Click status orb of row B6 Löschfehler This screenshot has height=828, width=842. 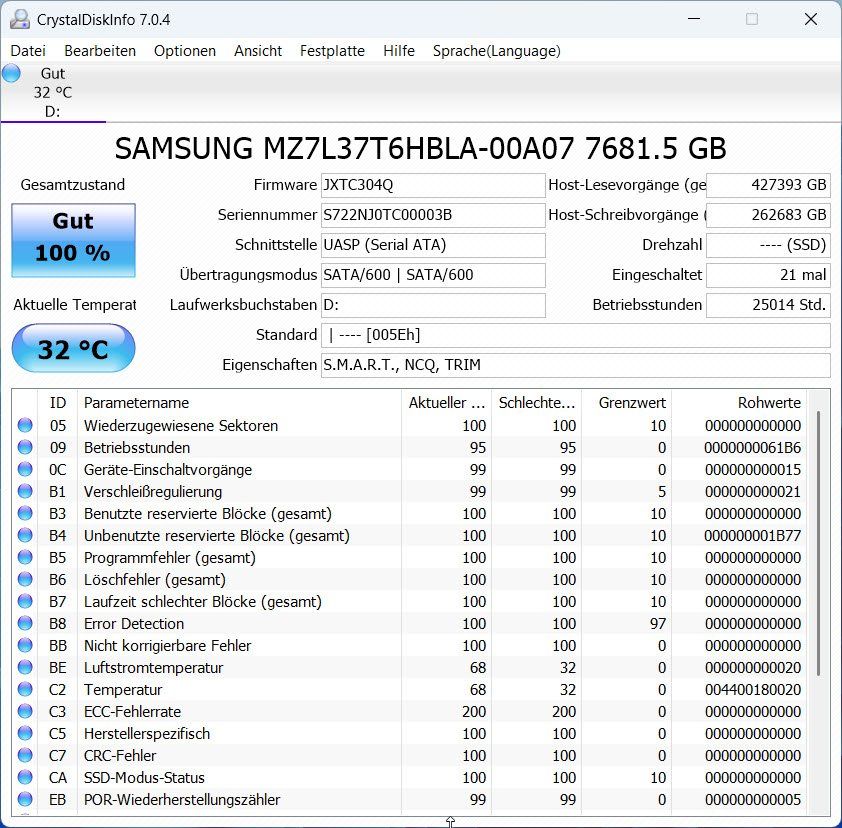[25, 579]
